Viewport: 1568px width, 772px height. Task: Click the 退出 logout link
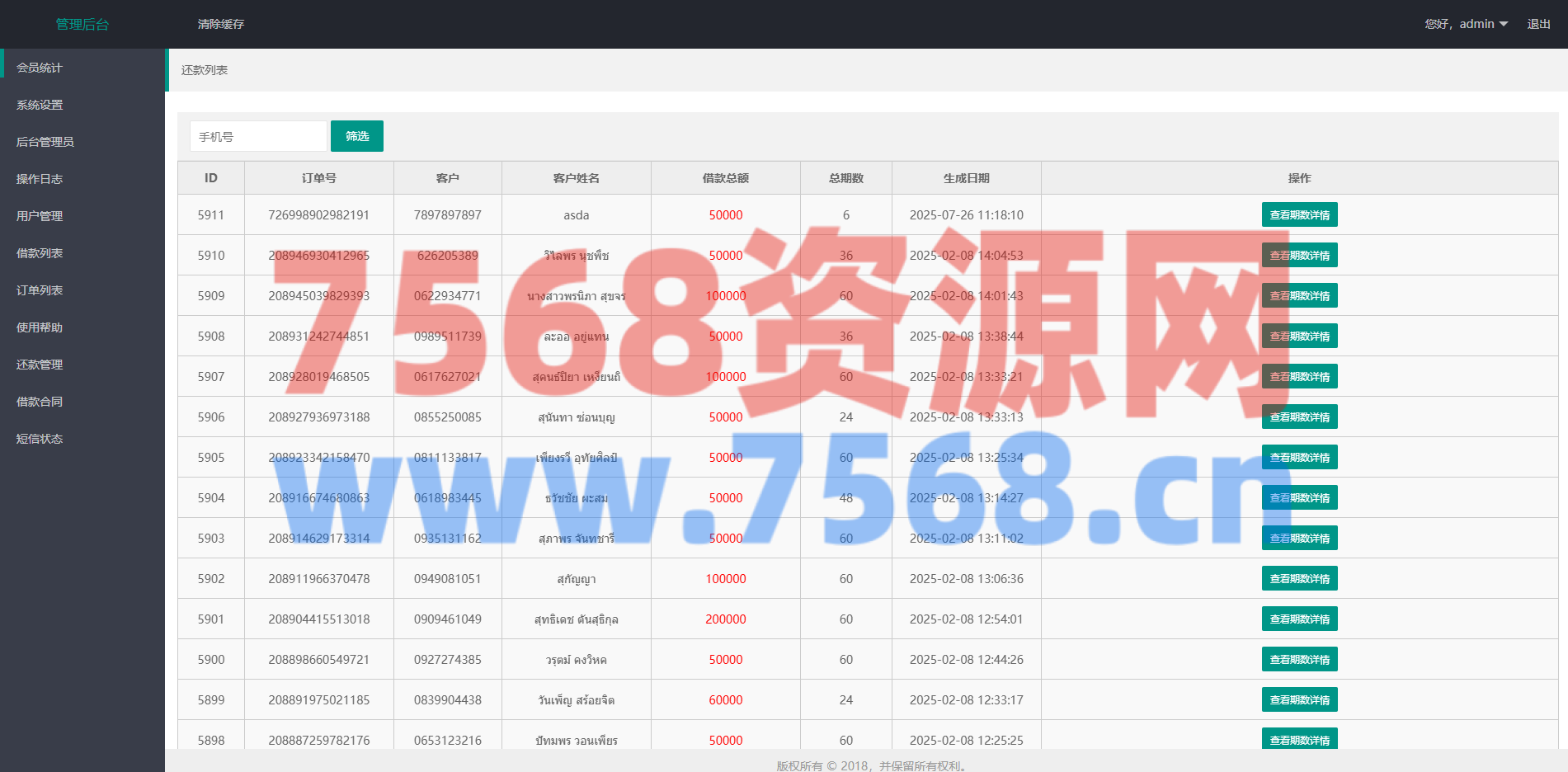point(1538,24)
